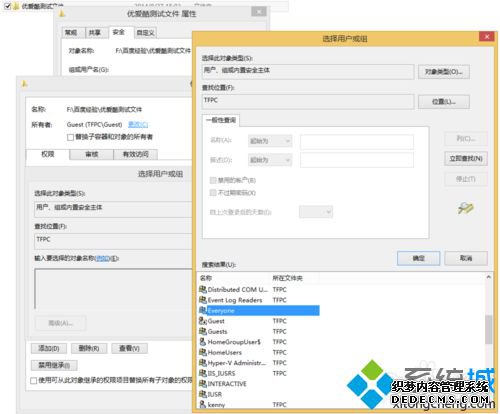
Task: Switch to the 审核 (Auditing) tab
Action: [92, 154]
